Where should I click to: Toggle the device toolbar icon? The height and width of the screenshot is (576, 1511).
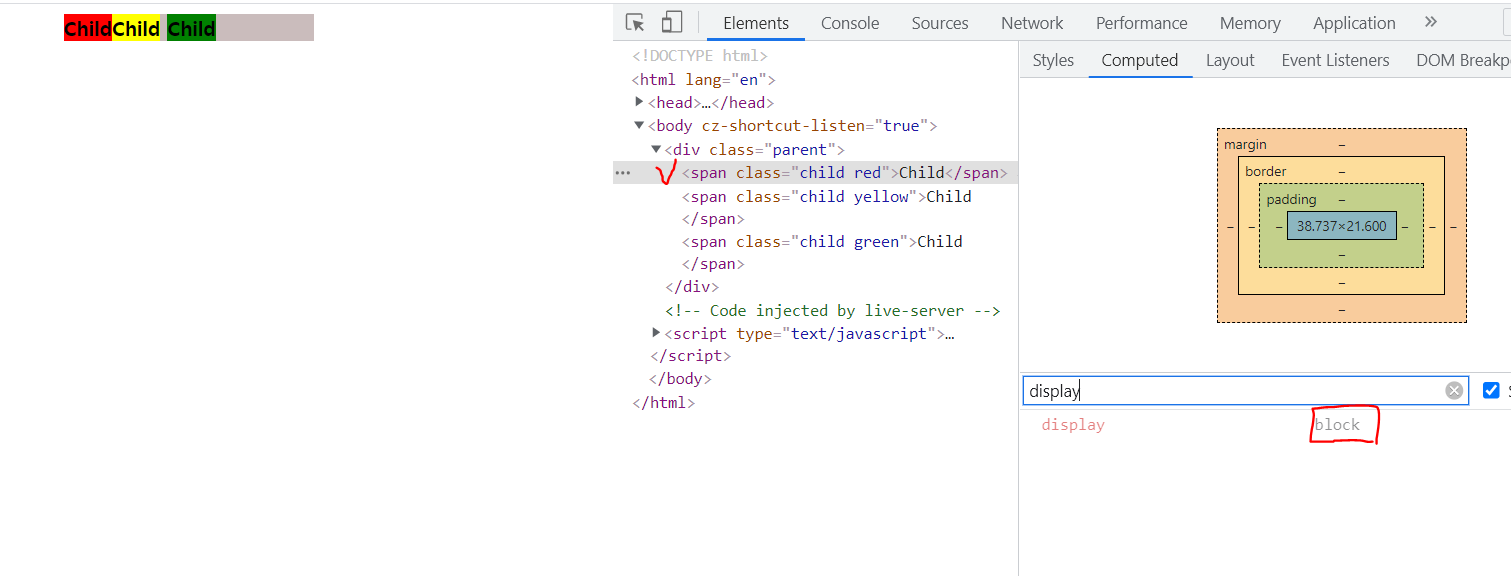672,22
